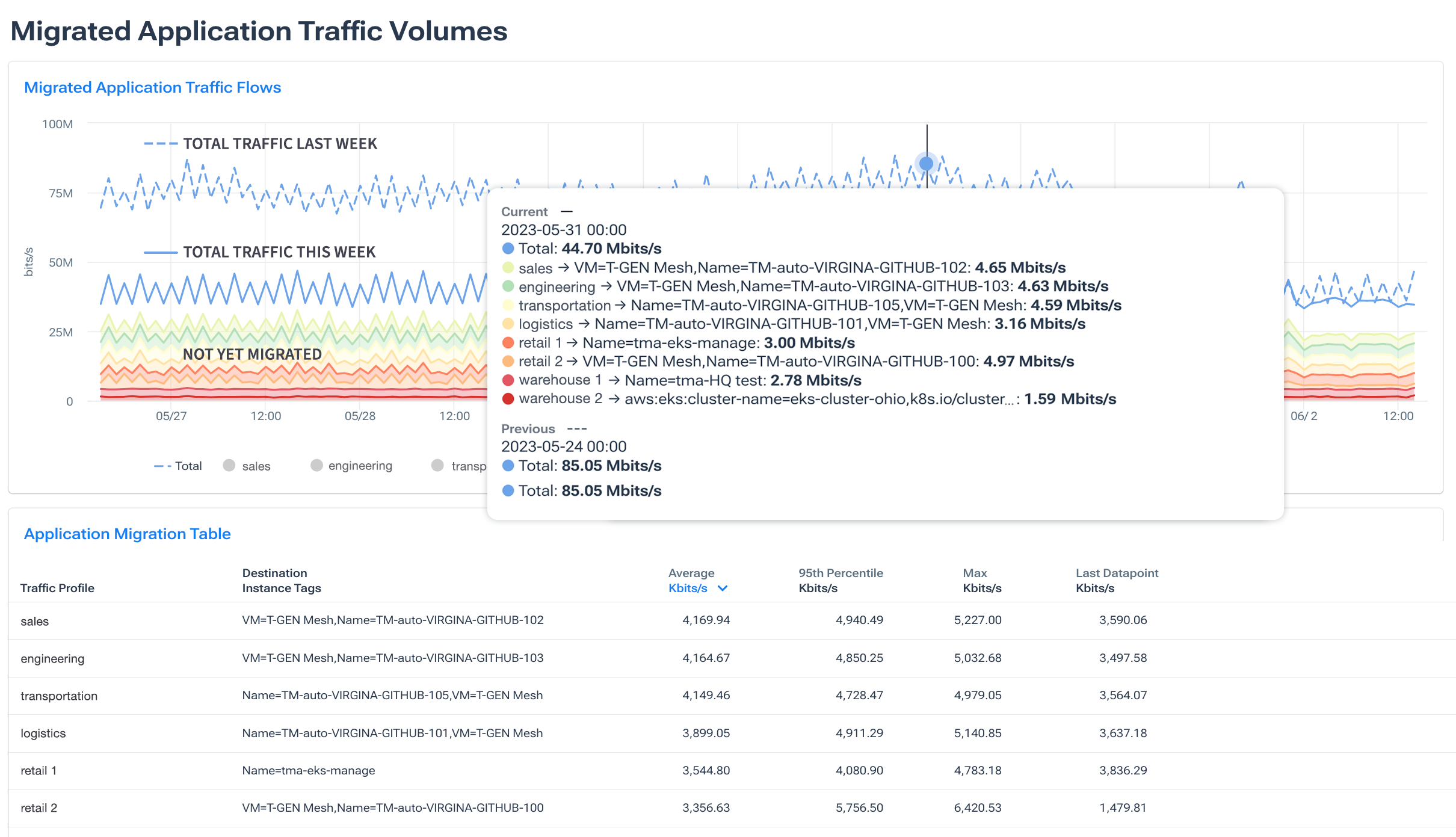Click the green engineering dot in the tooltip

[x=508, y=287]
